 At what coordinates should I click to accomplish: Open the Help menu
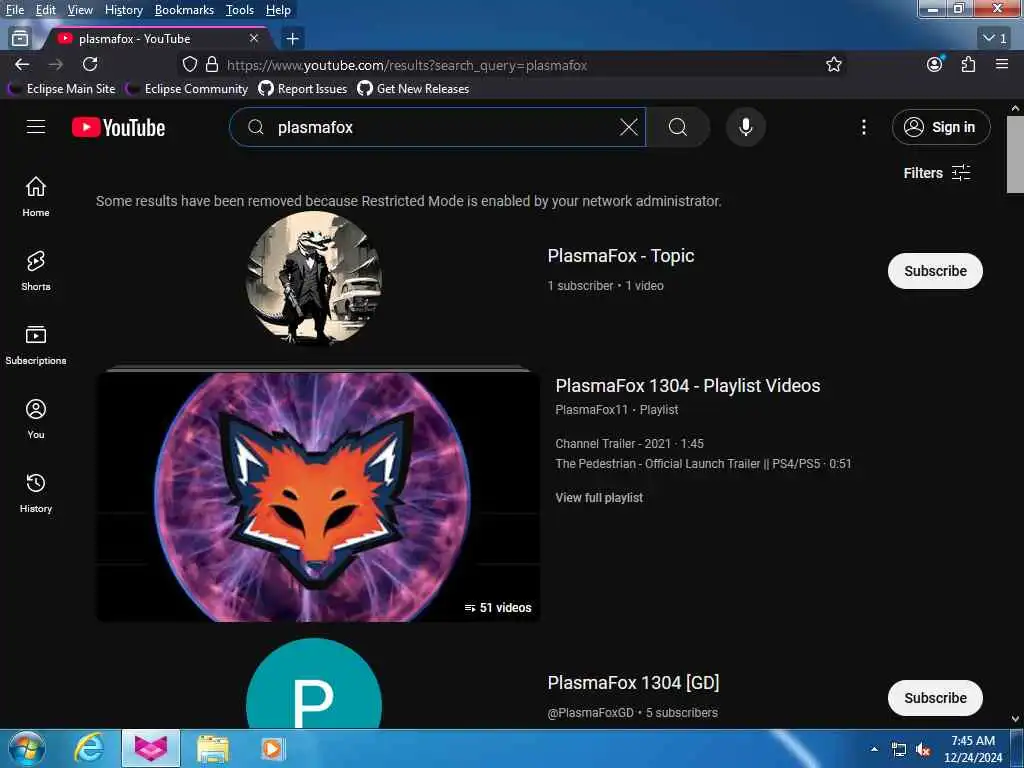[278, 10]
